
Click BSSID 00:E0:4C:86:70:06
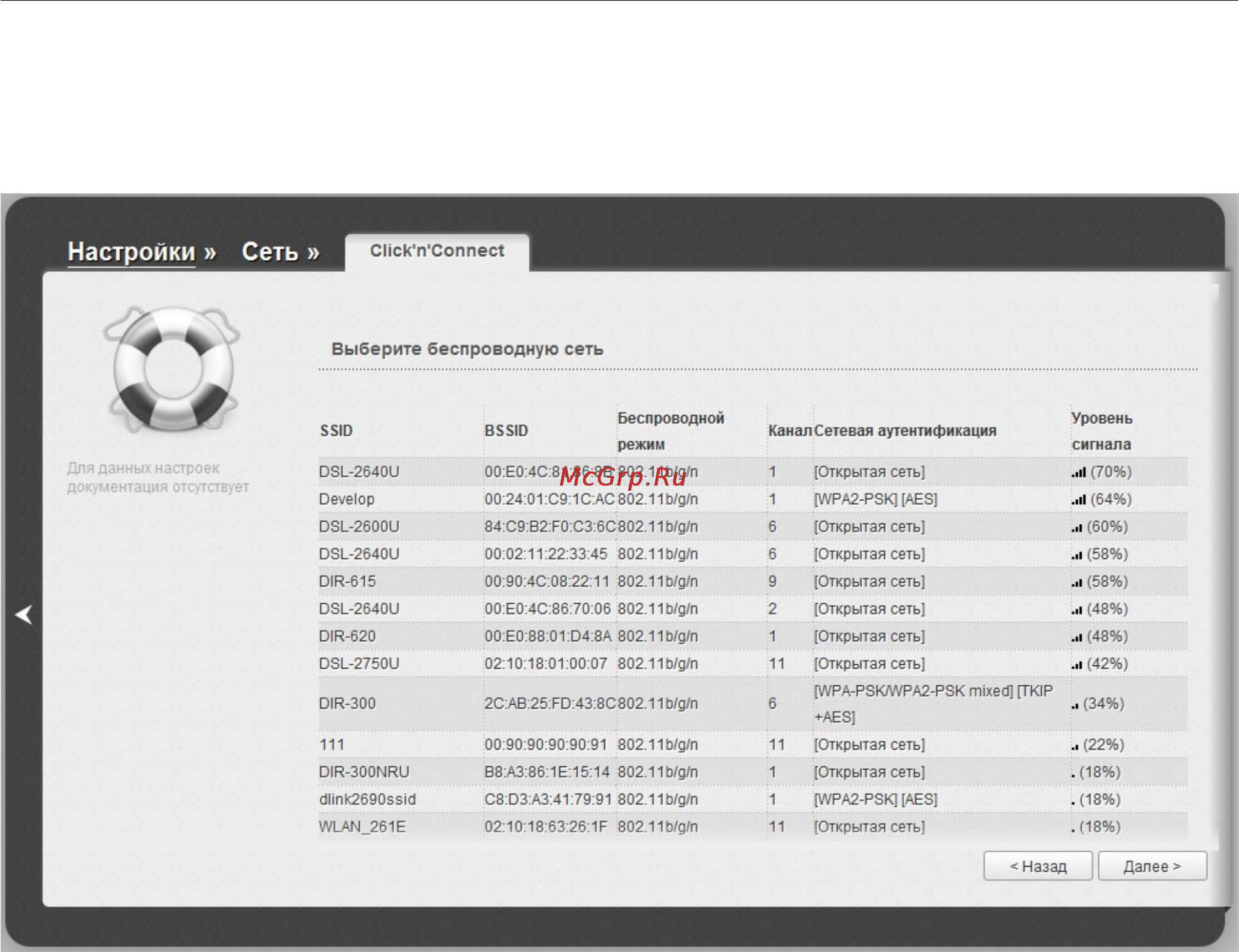tap(548, 609)
